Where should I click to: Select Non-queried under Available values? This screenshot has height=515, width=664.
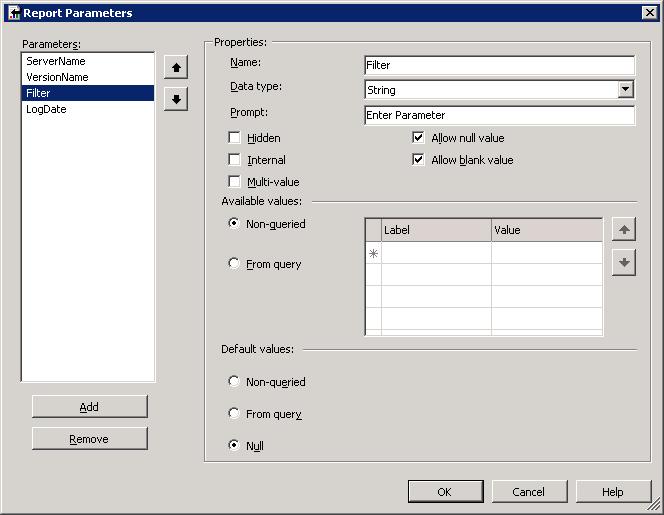(234, 223)
